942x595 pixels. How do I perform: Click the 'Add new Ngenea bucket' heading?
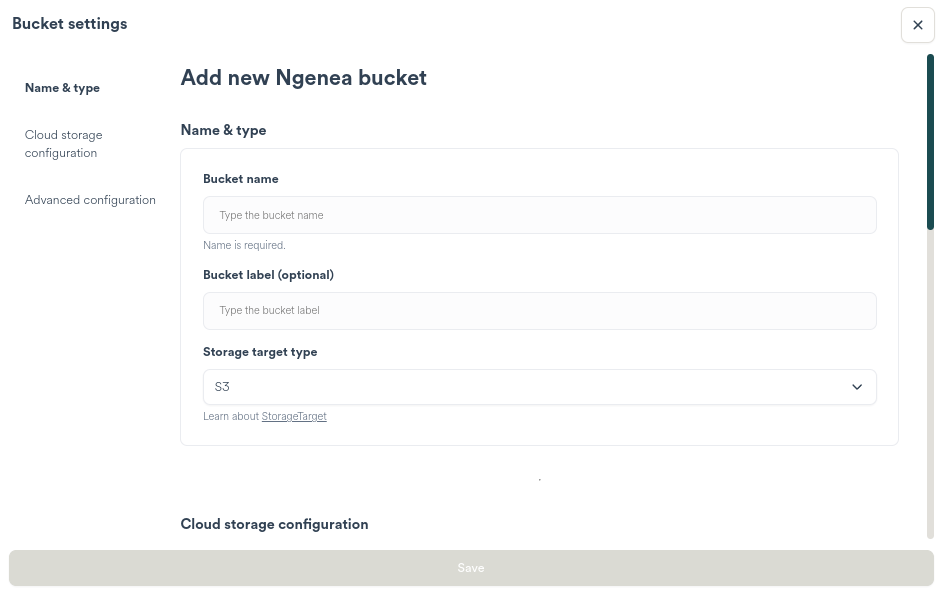pos(303,77)
